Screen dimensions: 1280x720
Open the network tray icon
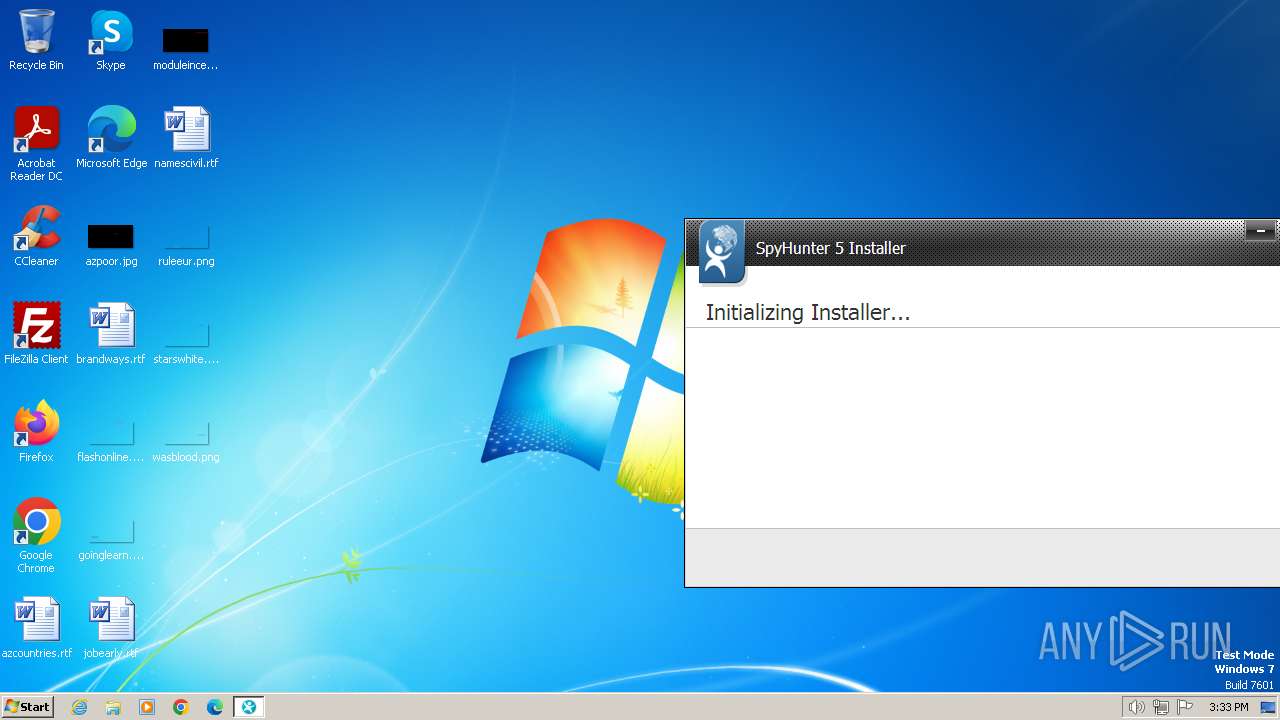[1160, 707]
